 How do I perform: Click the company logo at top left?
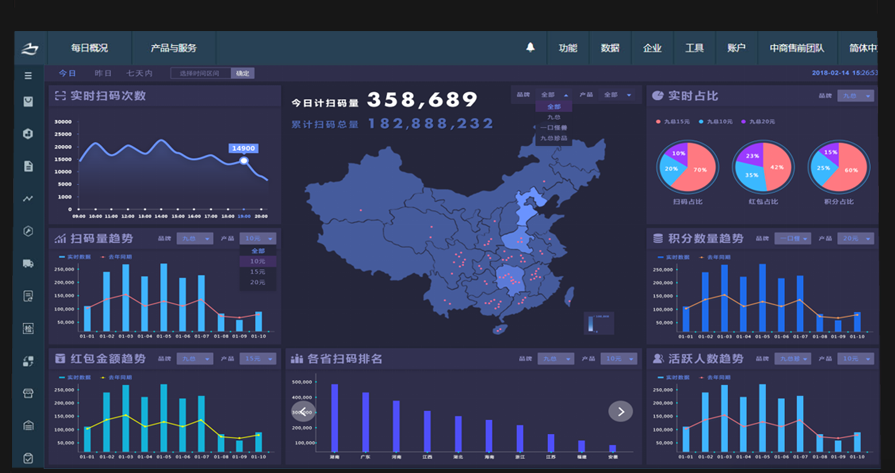pyautogui.click(x=30, y=47)
